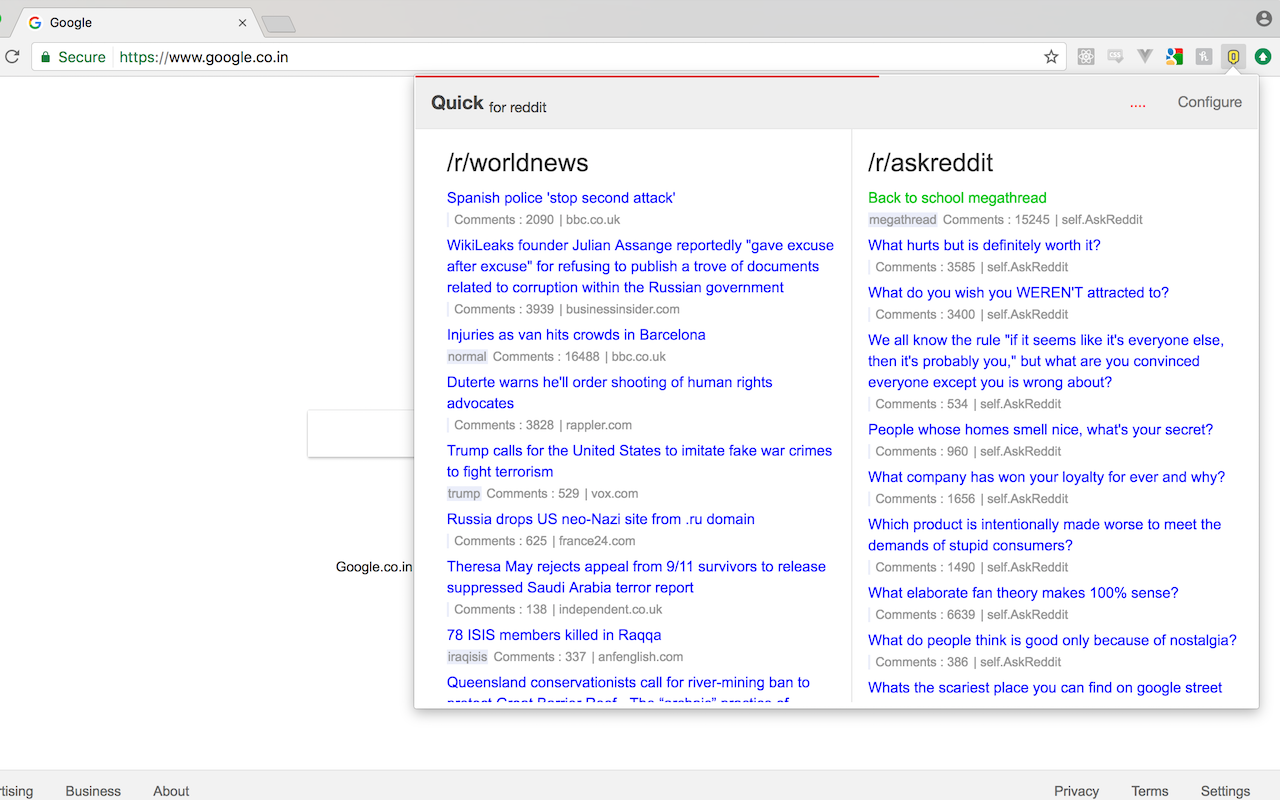Screen dimensions: 1280x800
Task: Open the CSS extension icon in toolbar
Action: (x=1115, y=57)
